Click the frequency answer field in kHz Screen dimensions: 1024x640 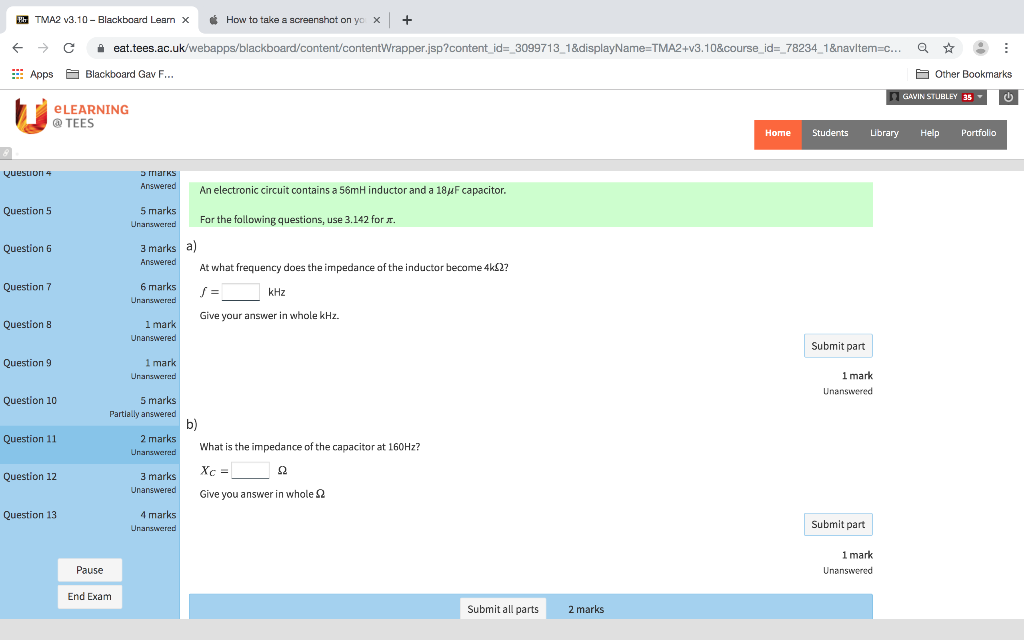pos(241,292)
